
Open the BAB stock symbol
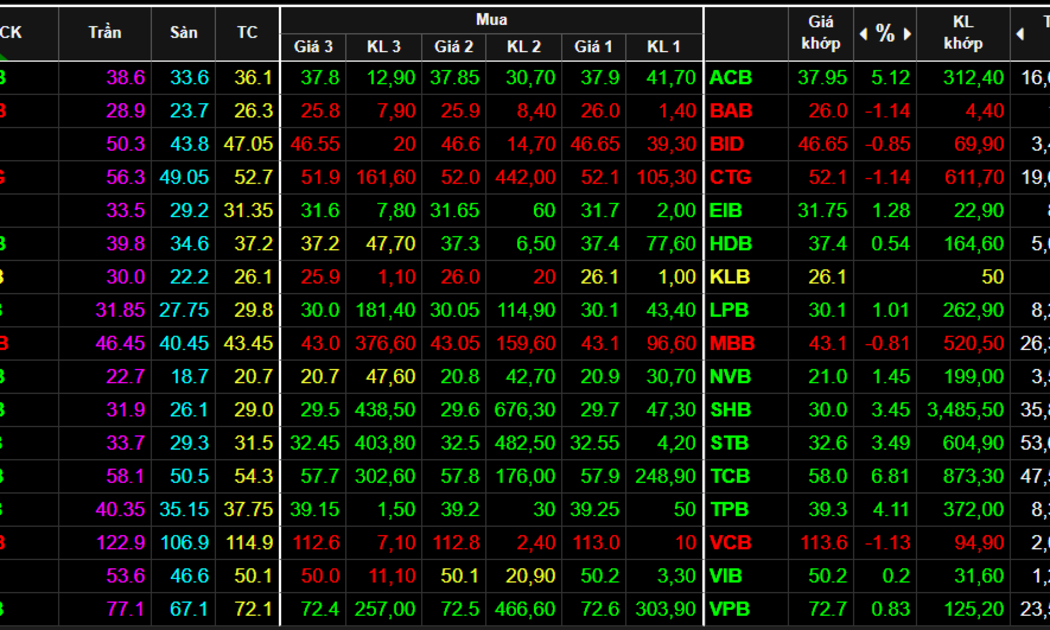[731, 110]
